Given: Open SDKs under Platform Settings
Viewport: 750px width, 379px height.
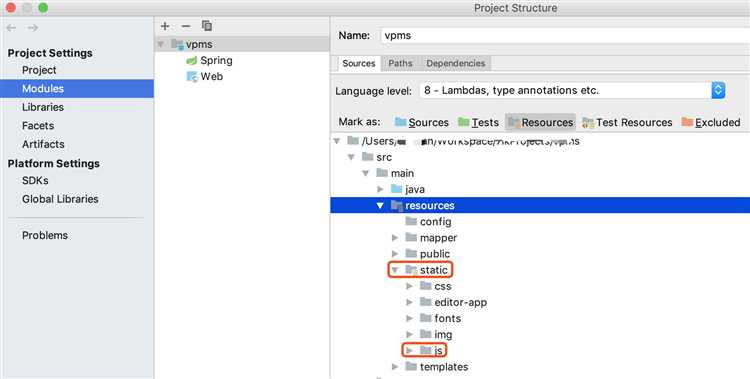Looking at the screenshot, I should tap(35, 181).
